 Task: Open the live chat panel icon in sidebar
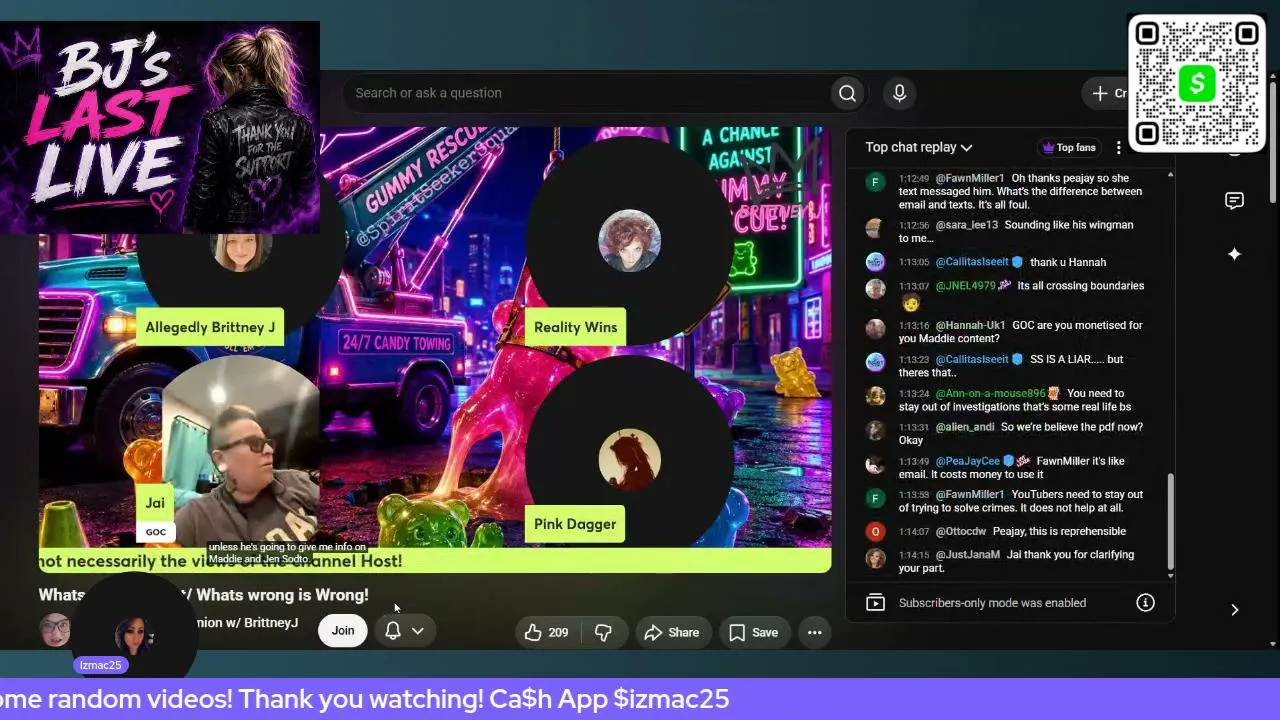pyautogui.click(x=1234, y=201)
